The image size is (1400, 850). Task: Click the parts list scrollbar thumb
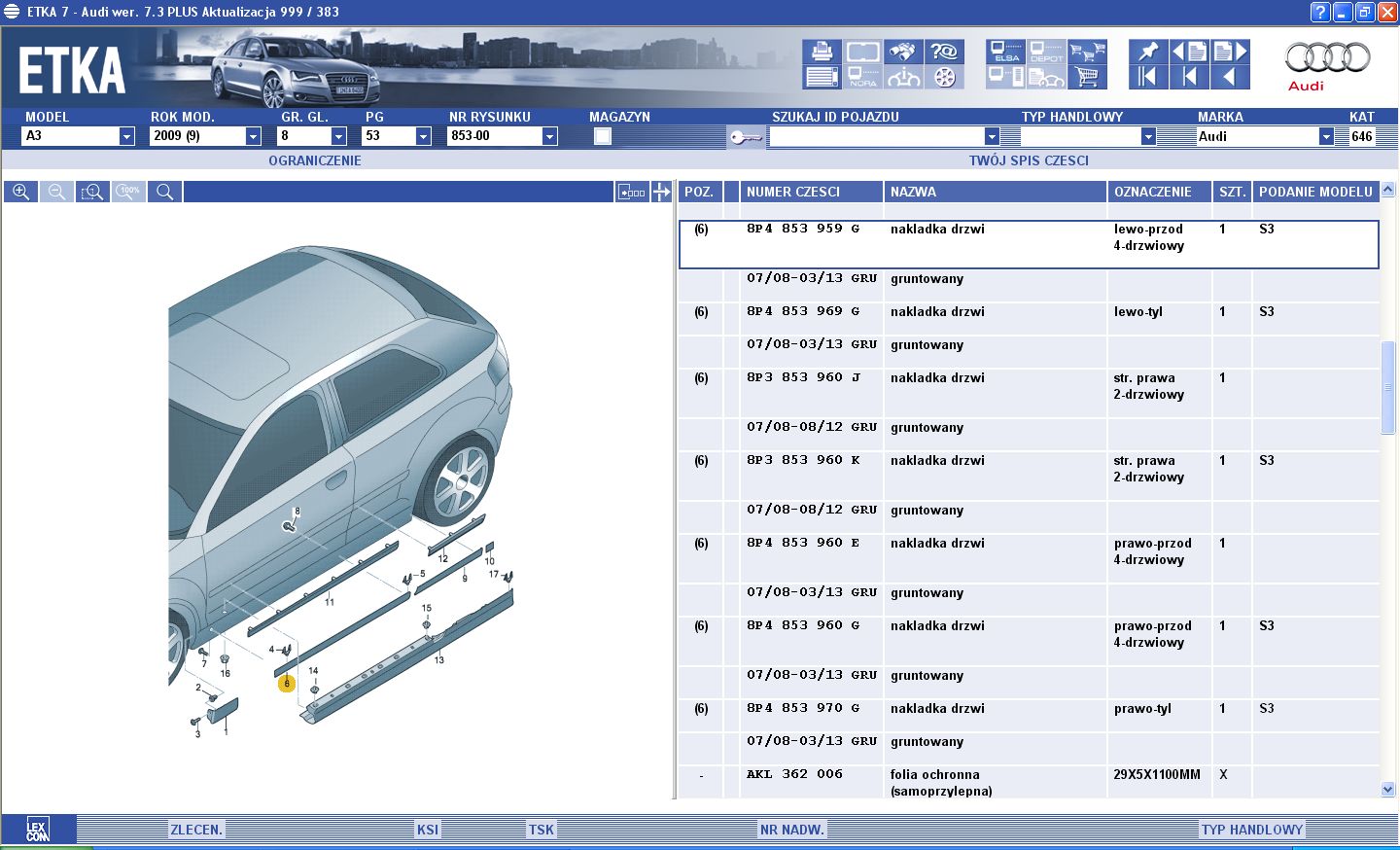pos(1388,387)
